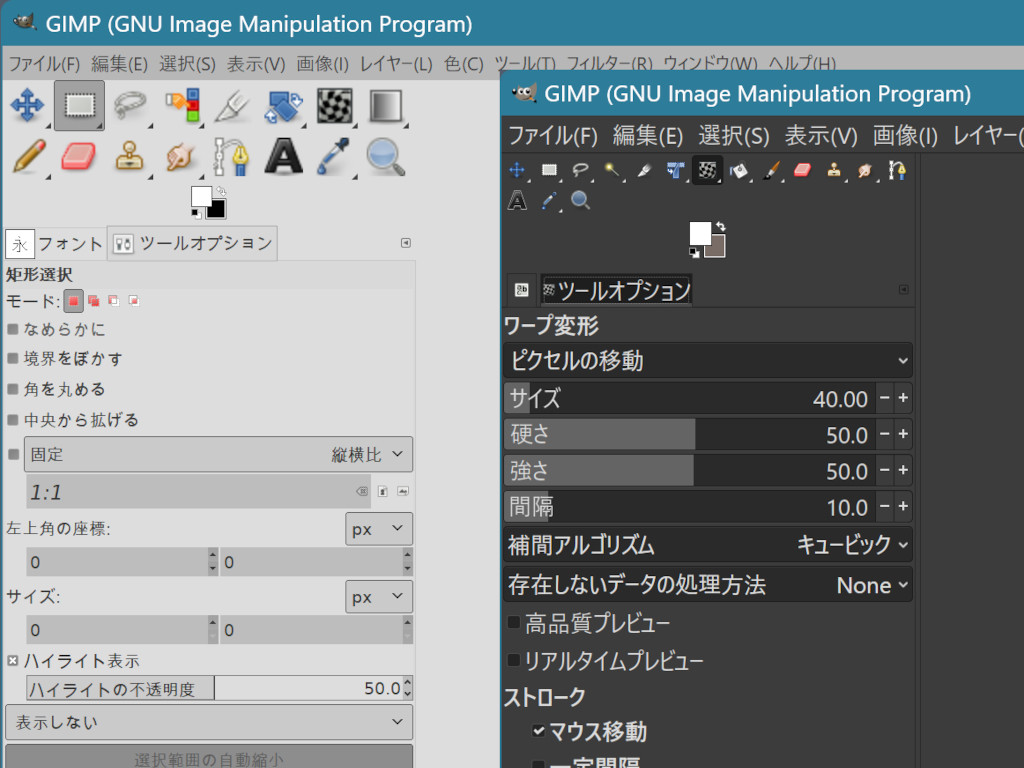Image resolution: width=1024 pixels, height=768 pixels.
Task: Open 編集(E) menu in the dark window
Action: pyautogui.click(x=648, y=136)
